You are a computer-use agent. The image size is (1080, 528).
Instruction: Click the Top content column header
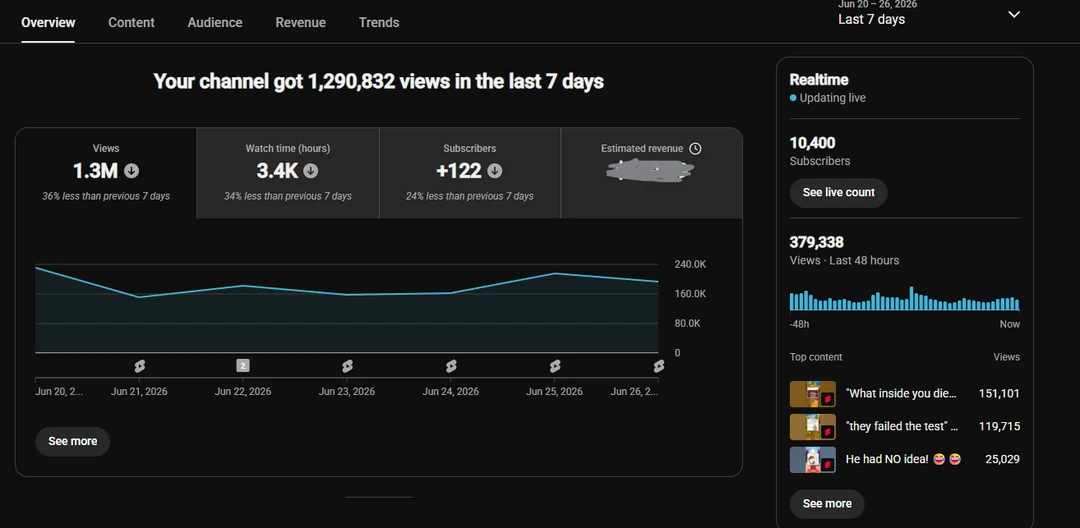816,357
